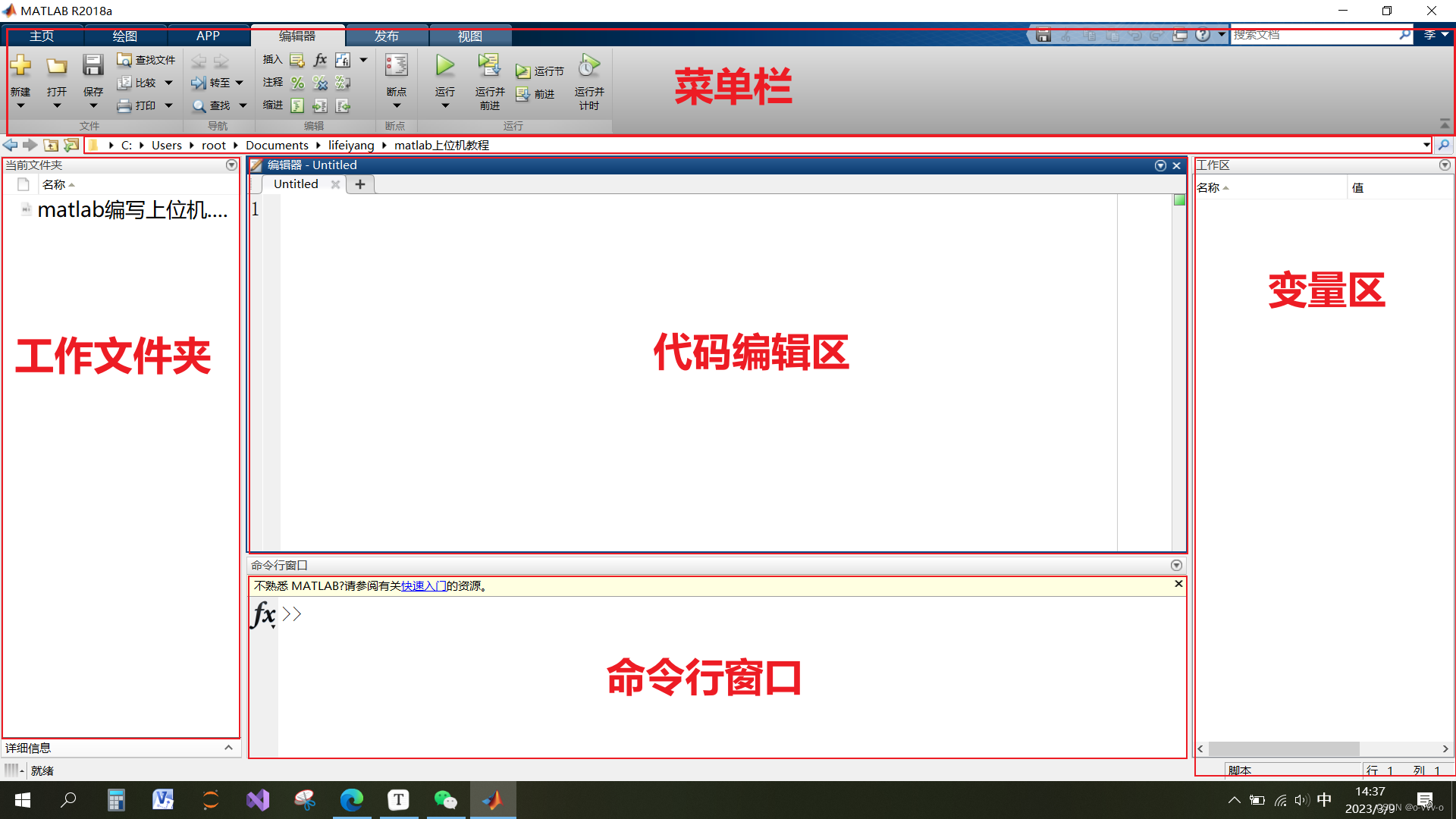The image size is (1456, 819).
Task: Click the 搜索文档 documentation search field
Action: (1319, 35)
